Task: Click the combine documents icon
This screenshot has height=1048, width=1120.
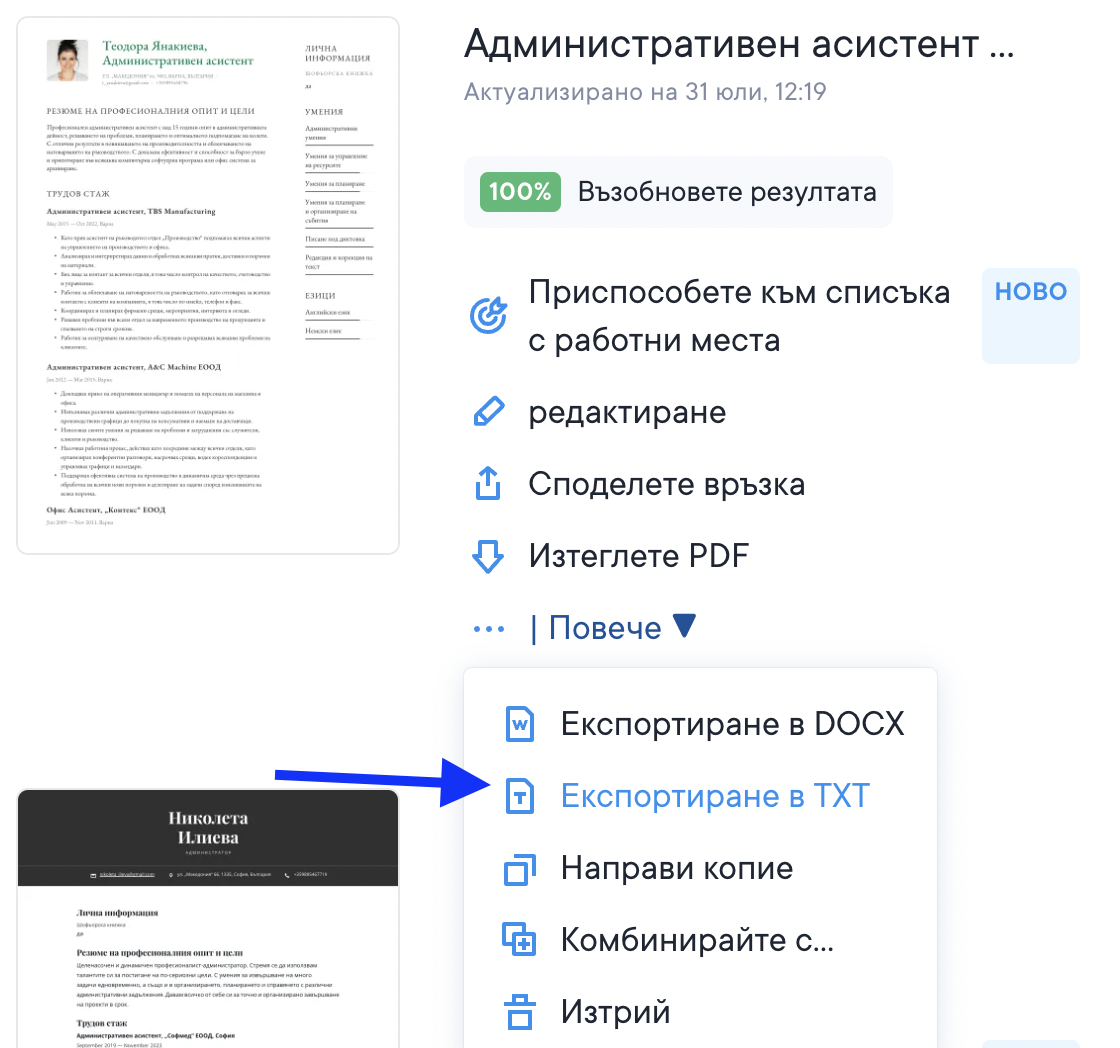Action: [520, 941]
